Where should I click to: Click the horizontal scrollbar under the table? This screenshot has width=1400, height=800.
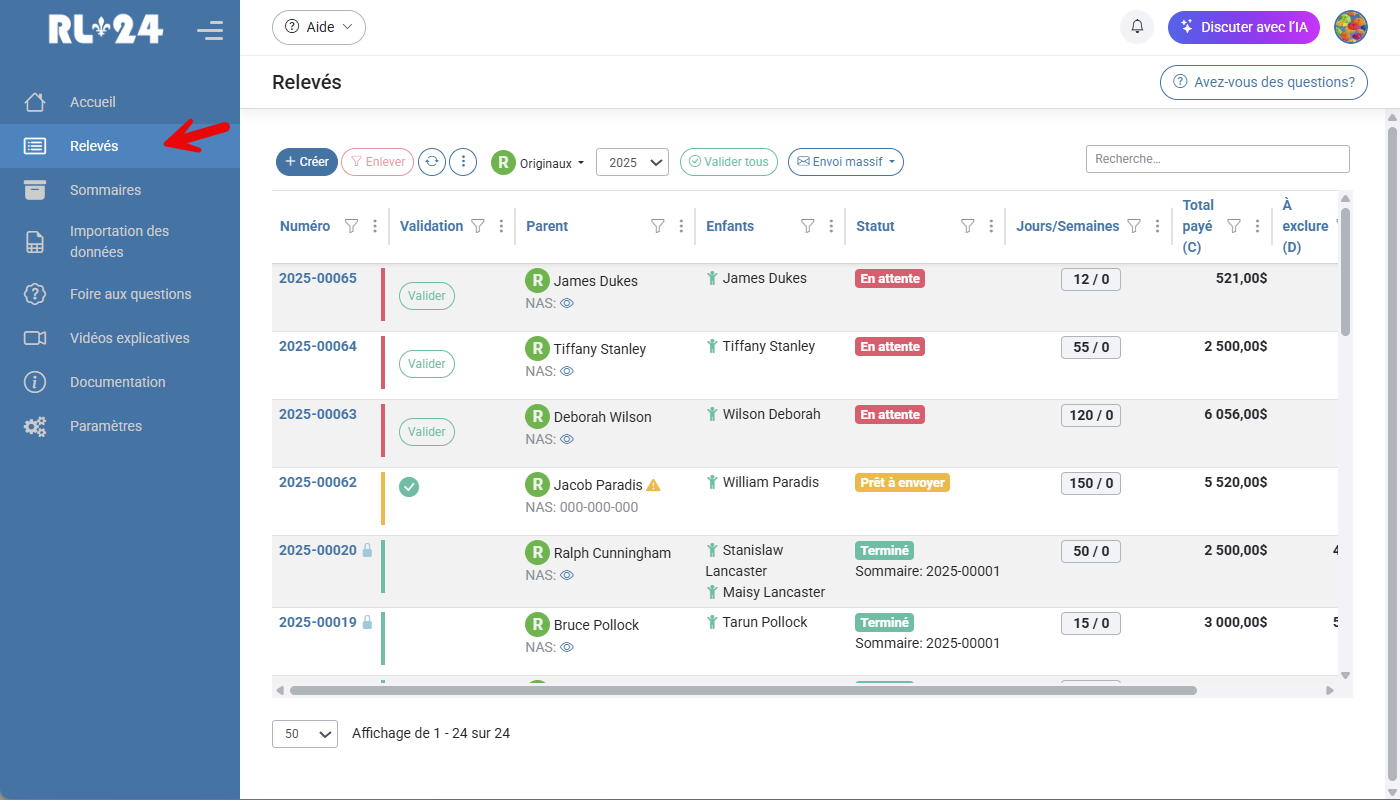(742, 690)
